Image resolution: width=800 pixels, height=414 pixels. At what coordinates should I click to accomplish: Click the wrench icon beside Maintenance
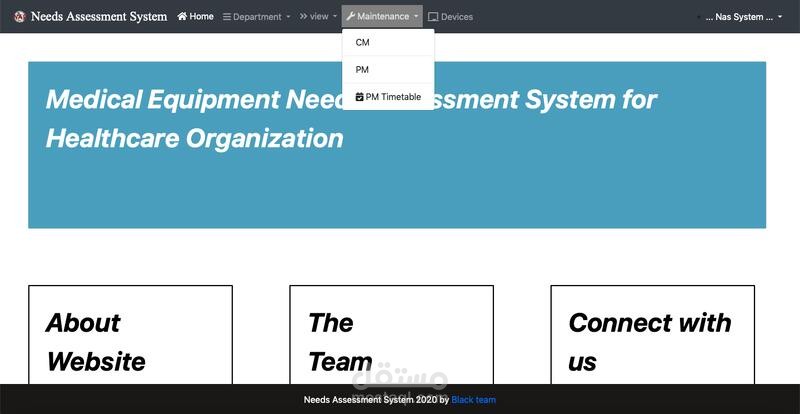[x=351, y=16]
